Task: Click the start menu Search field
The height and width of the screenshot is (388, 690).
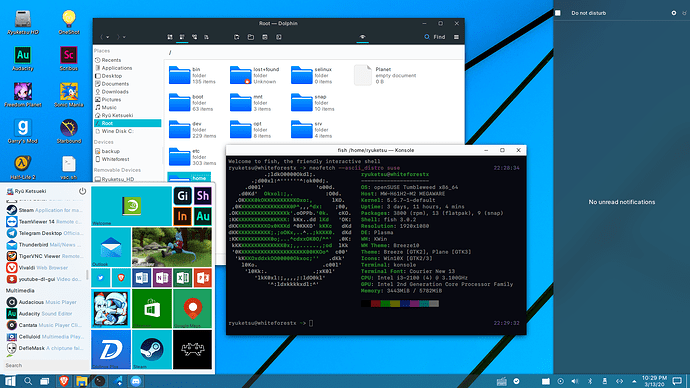Action: (45, 365)
